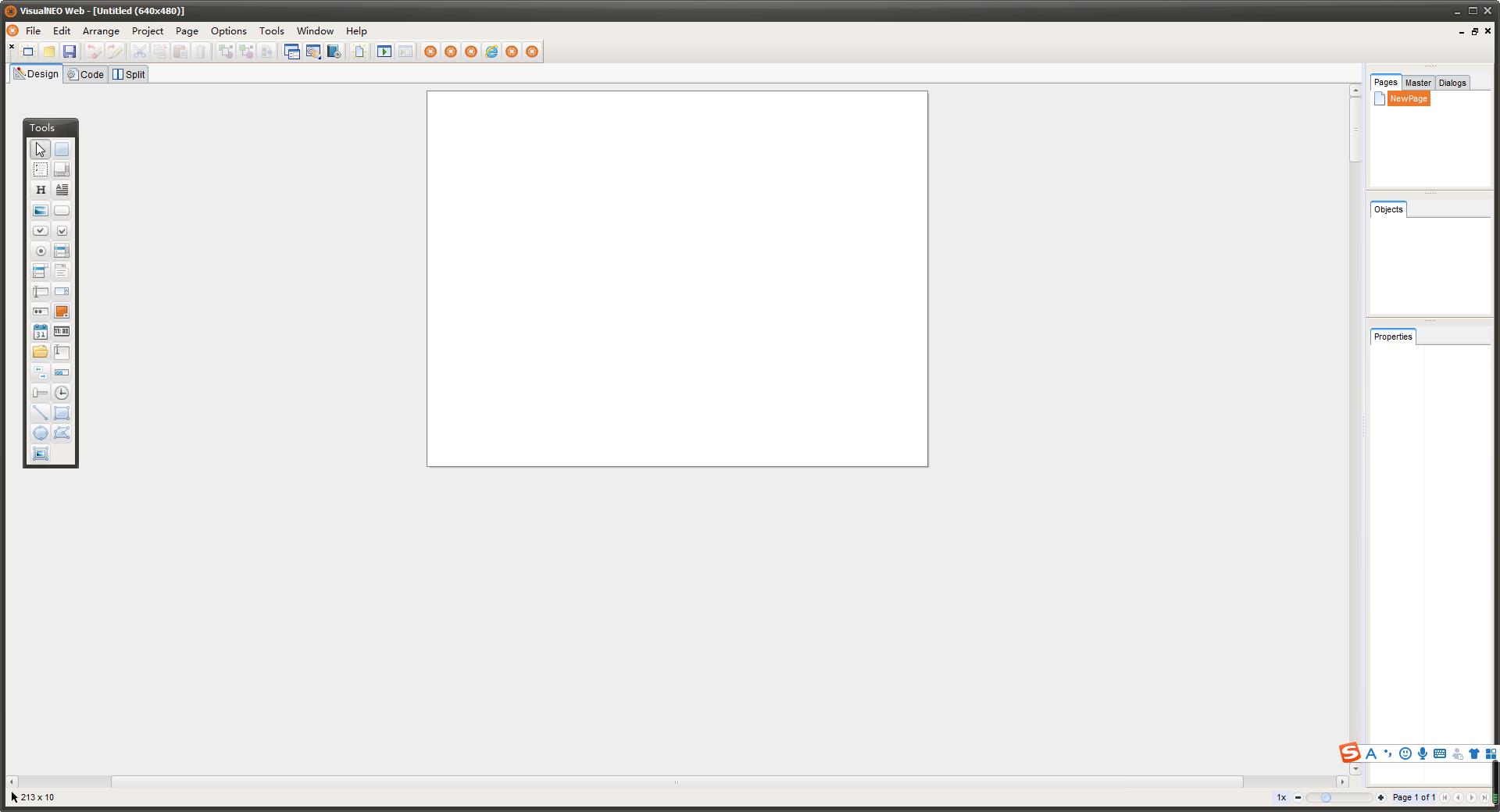The image size is (1500, 812).
Task: Click the open folder toolbar icon
Action: (49, 52)
